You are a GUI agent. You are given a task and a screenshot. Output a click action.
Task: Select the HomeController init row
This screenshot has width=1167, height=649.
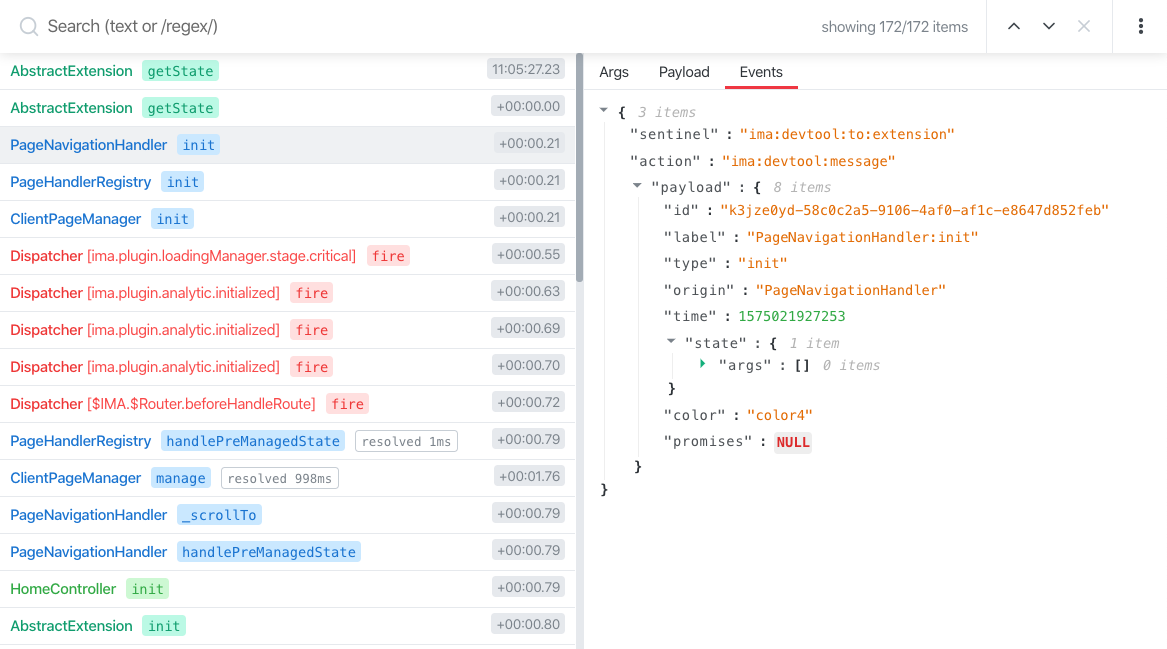click(x=287, y=589)
